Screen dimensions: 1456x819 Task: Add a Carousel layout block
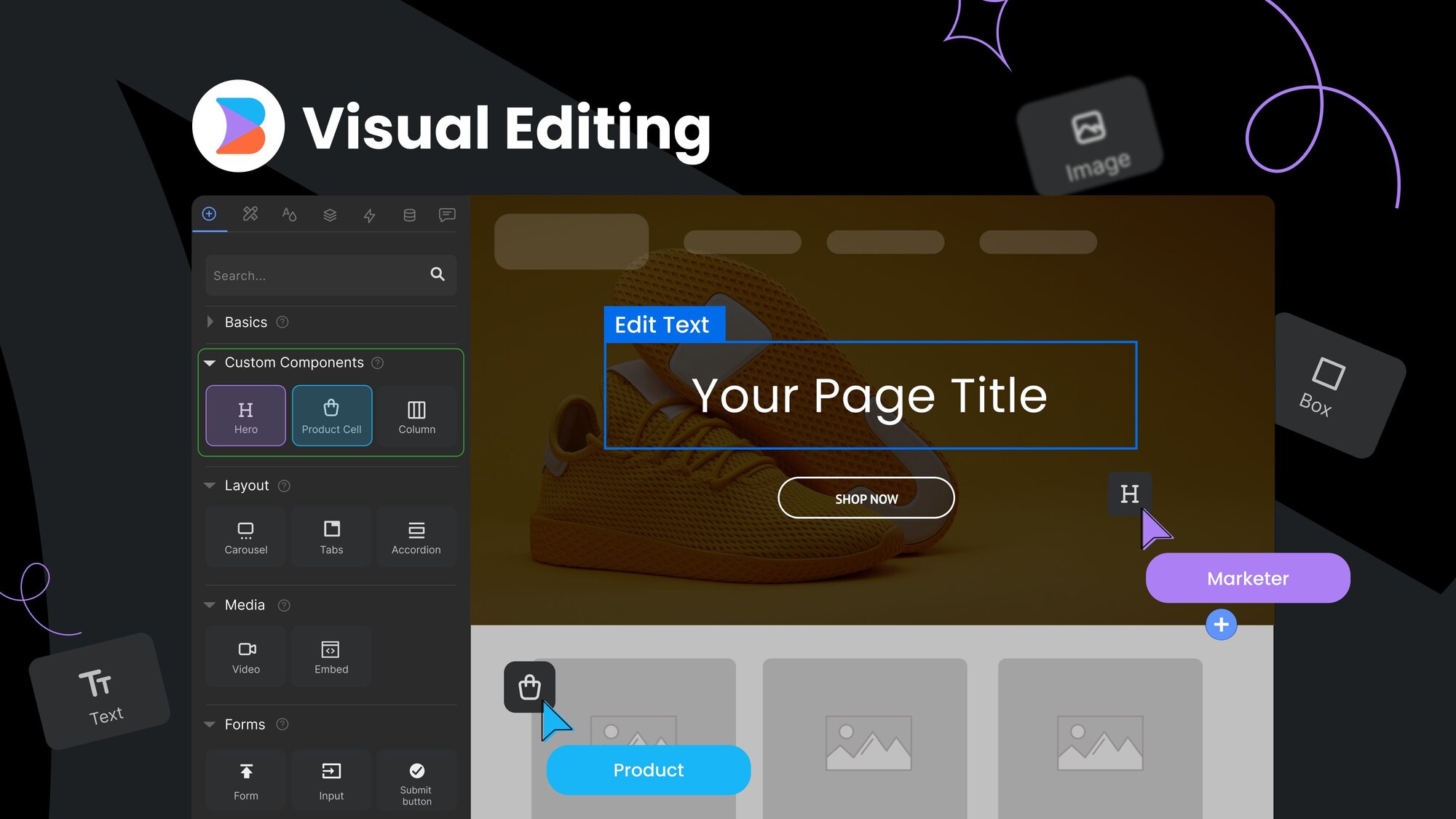(x=245, y=537)
